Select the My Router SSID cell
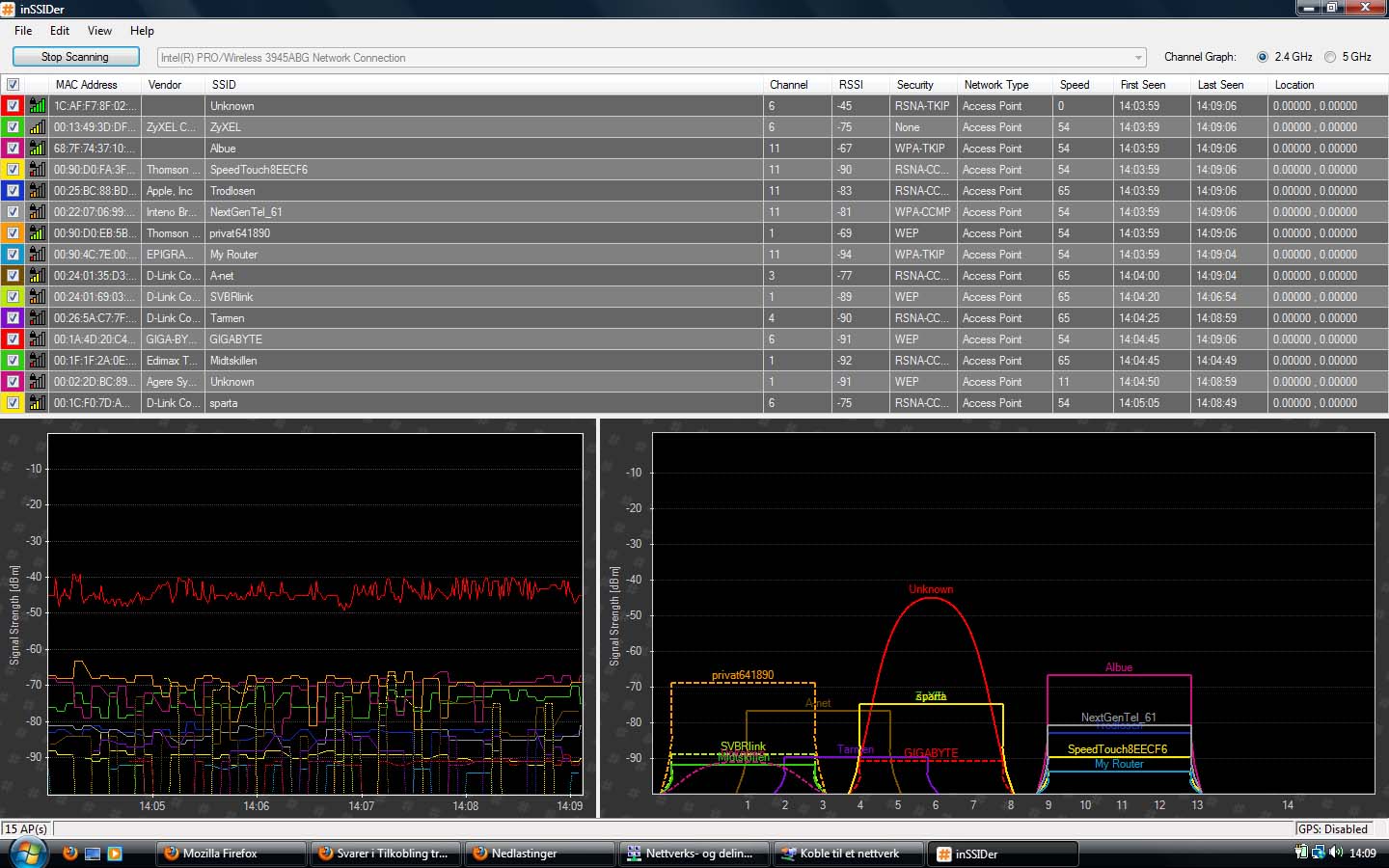 pyautogui.click(x=484, y=255)
